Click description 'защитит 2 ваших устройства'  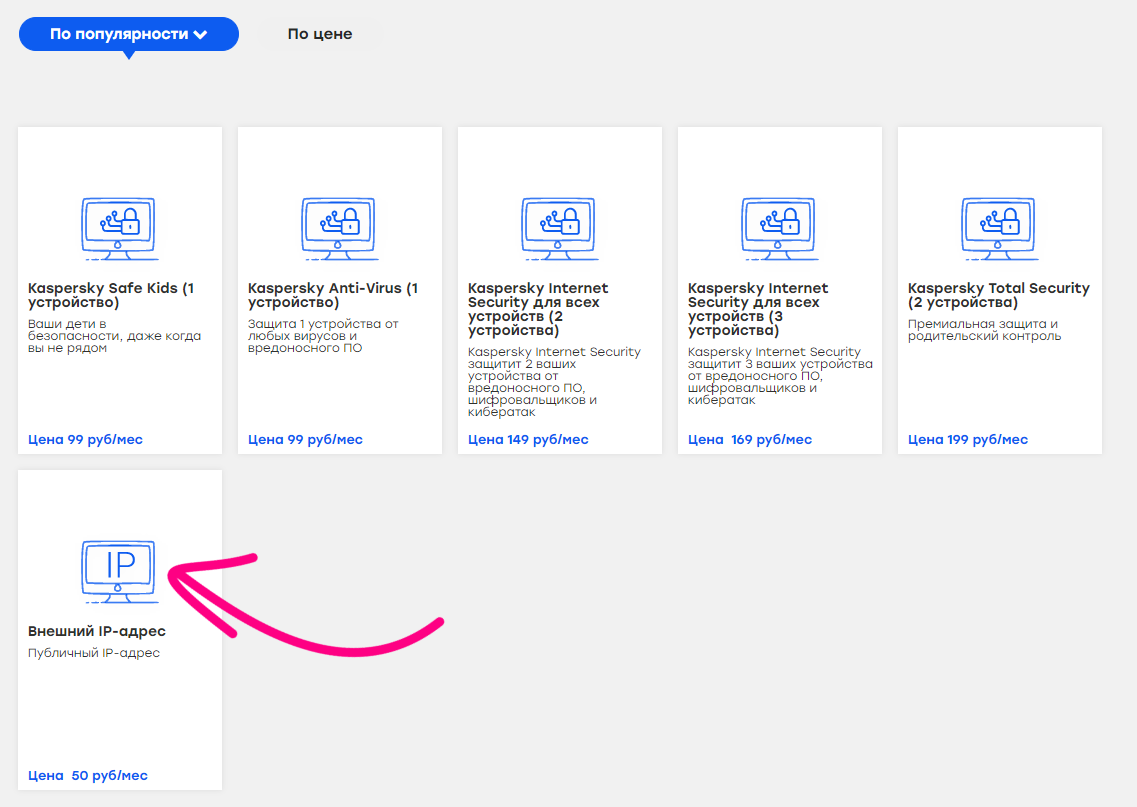[554, 381]
